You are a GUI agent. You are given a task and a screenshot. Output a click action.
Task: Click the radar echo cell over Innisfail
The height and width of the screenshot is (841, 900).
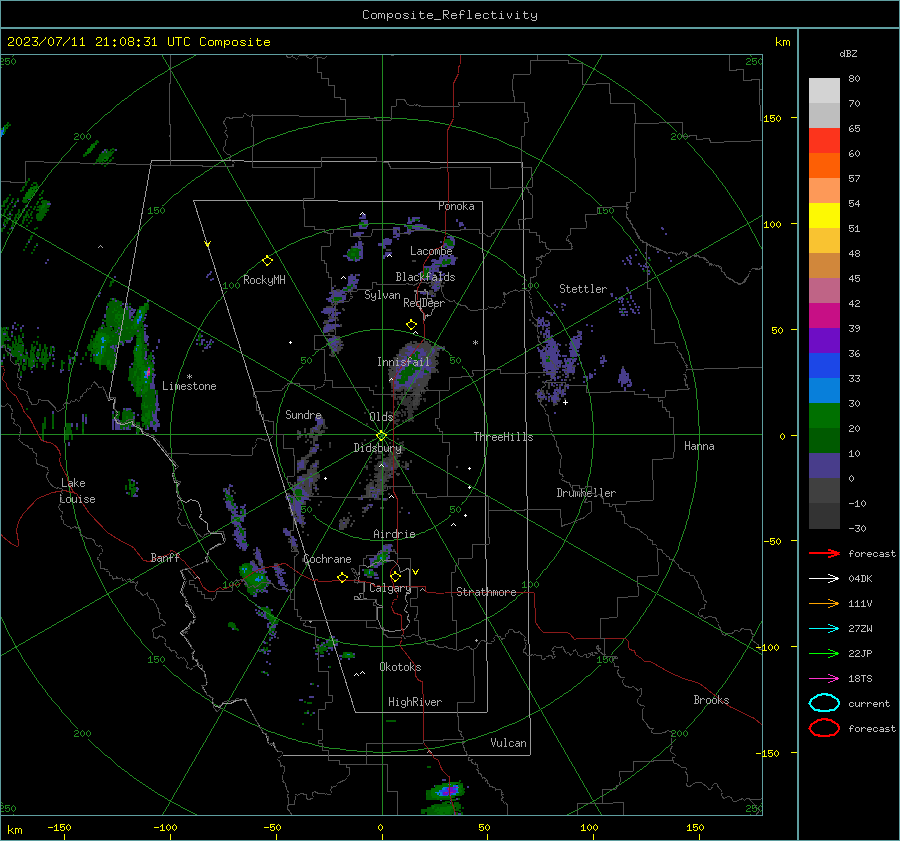[410, 371]
